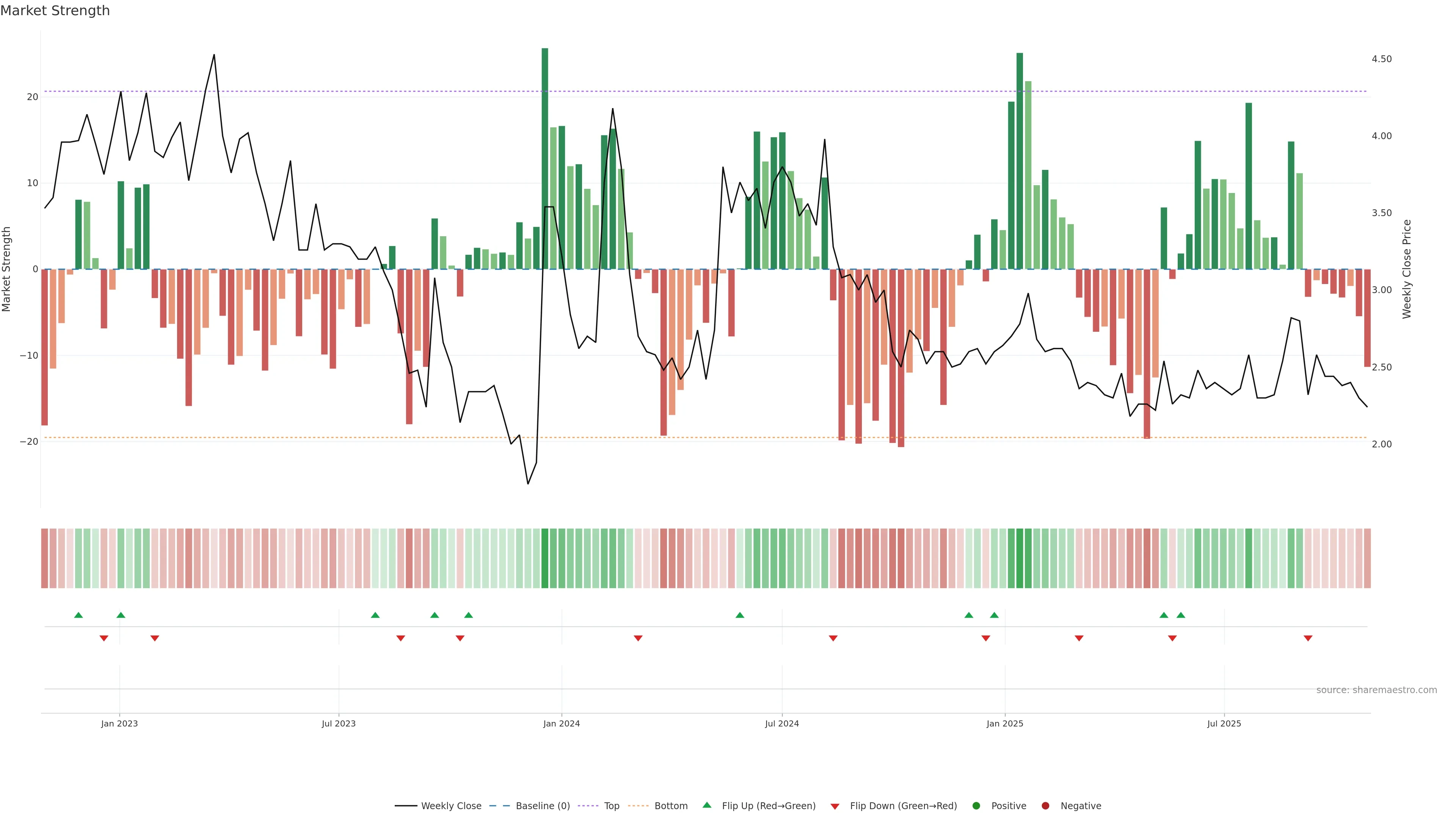Click the Weekly Close Price axis title
1456x819 pixels.
1407,269
